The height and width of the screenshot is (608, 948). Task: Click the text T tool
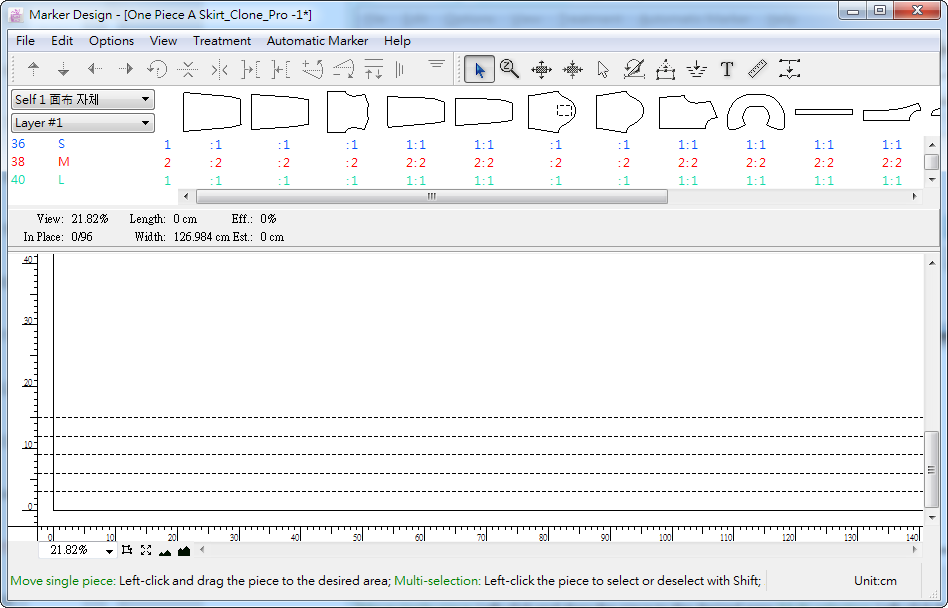point(727,69)
